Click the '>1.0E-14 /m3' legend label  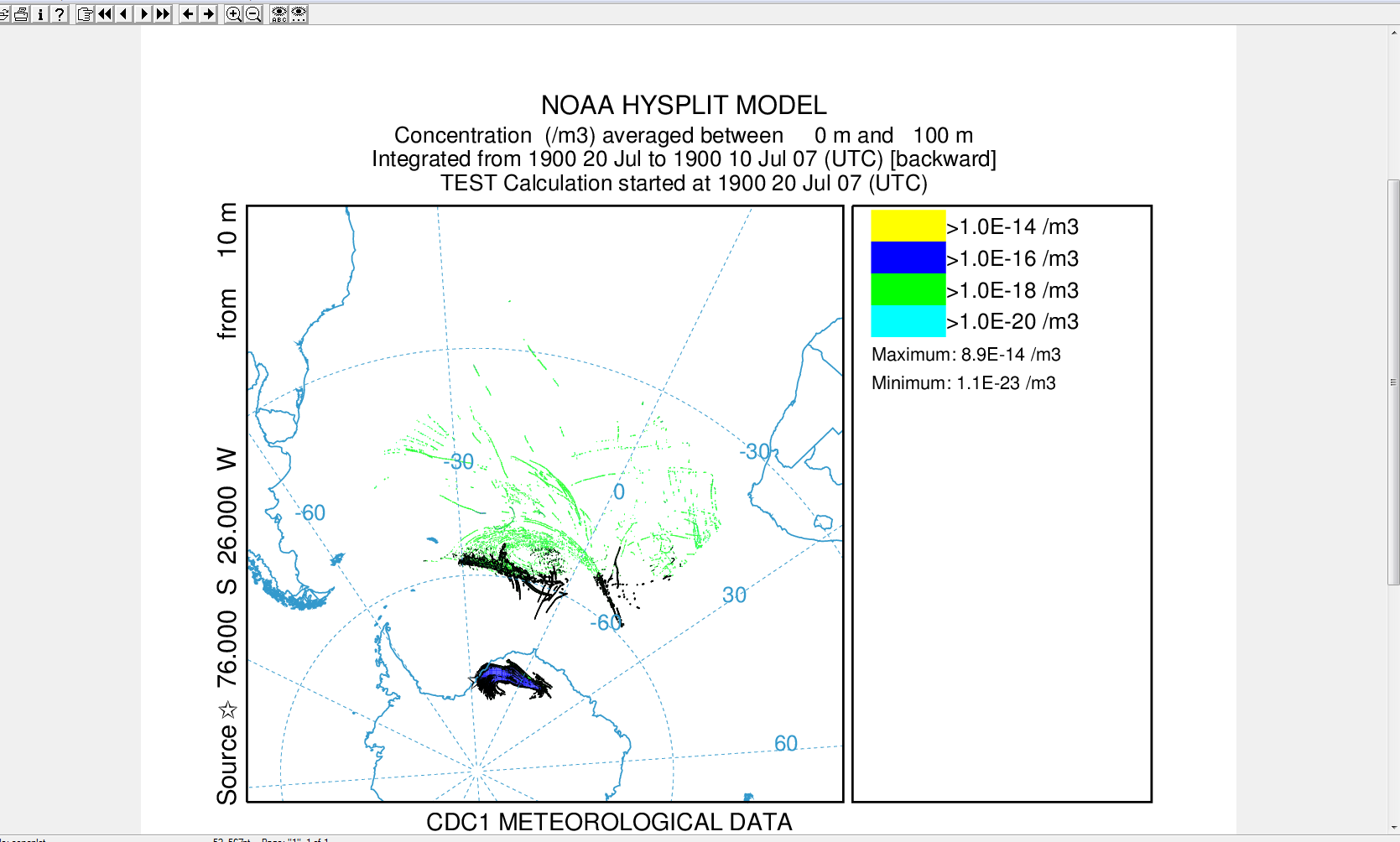click(1012, 226)
